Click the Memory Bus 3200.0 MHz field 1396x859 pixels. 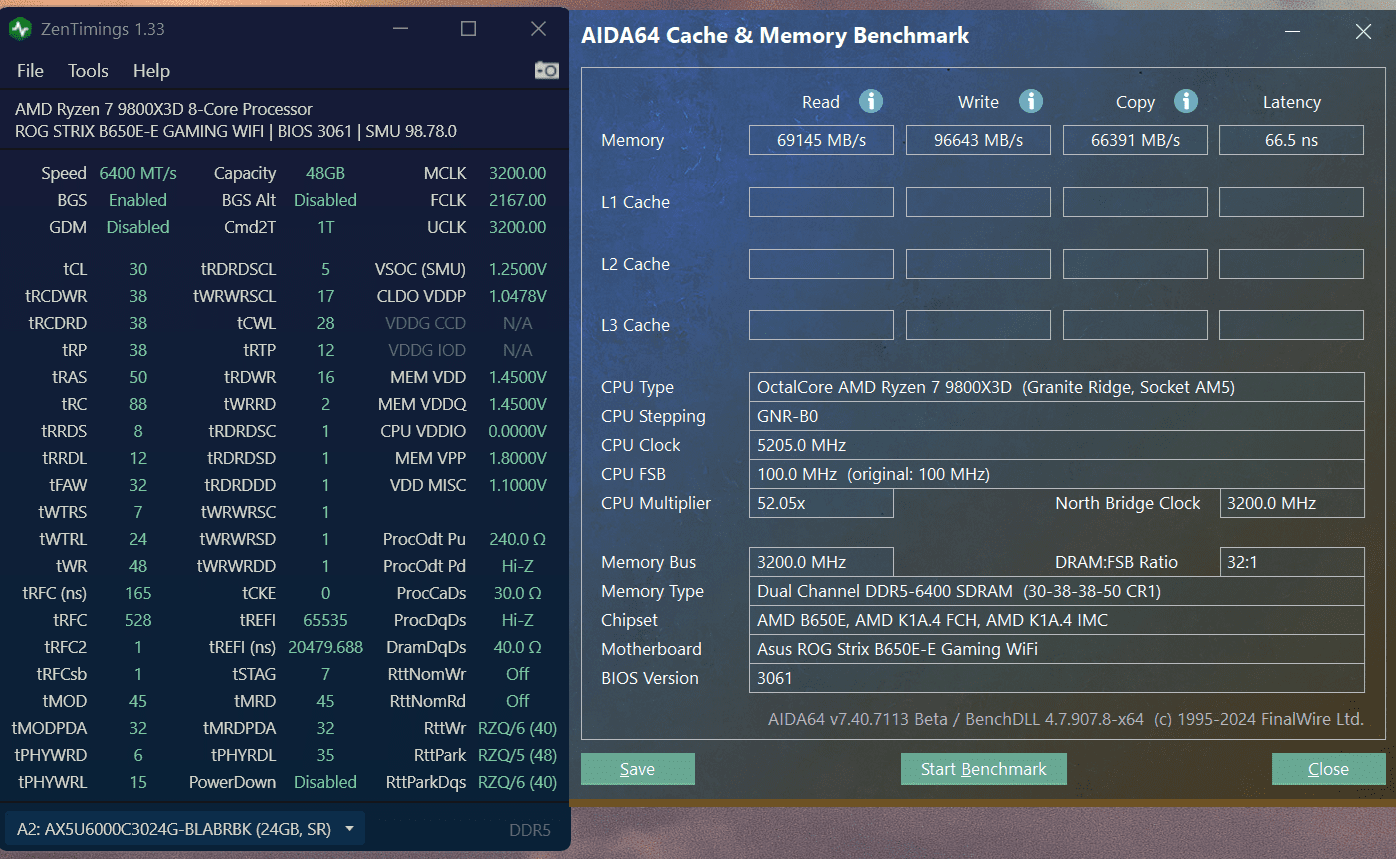[821, 562]
